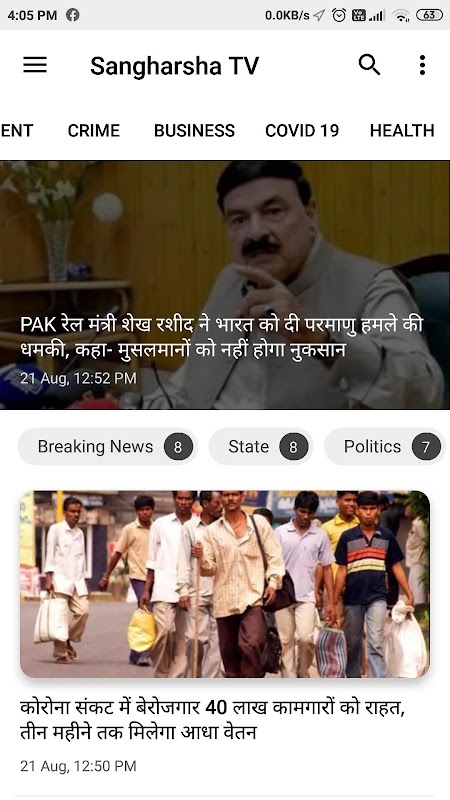Open the corona unemployed workers headline

212,720
